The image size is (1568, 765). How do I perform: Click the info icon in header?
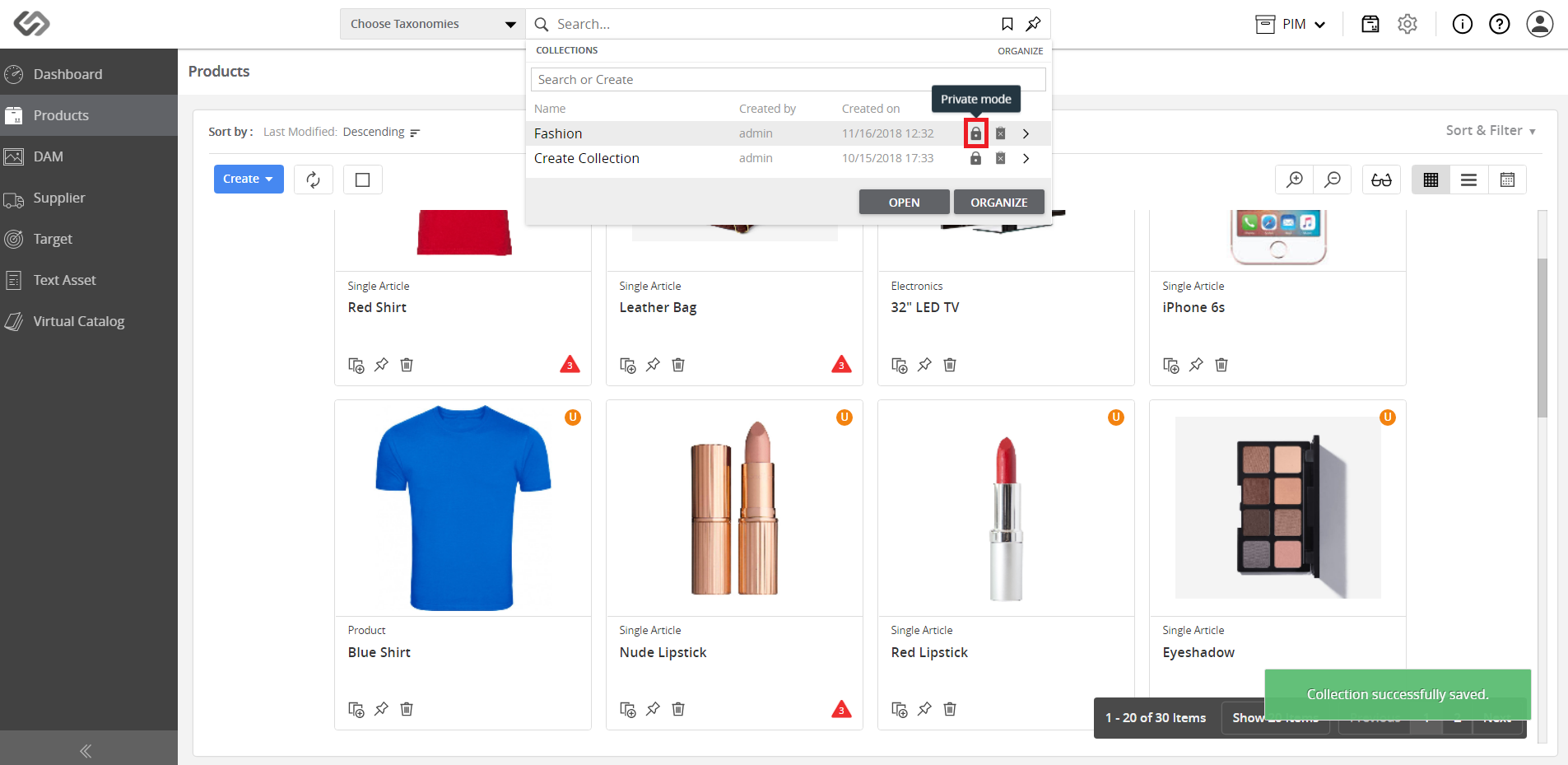tap(1463, 24)
